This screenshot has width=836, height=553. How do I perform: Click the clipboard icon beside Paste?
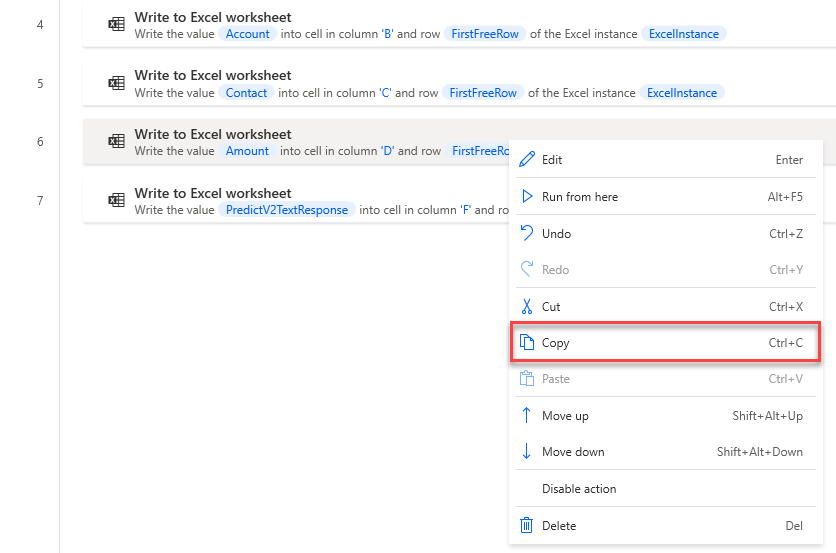point(527,378)
